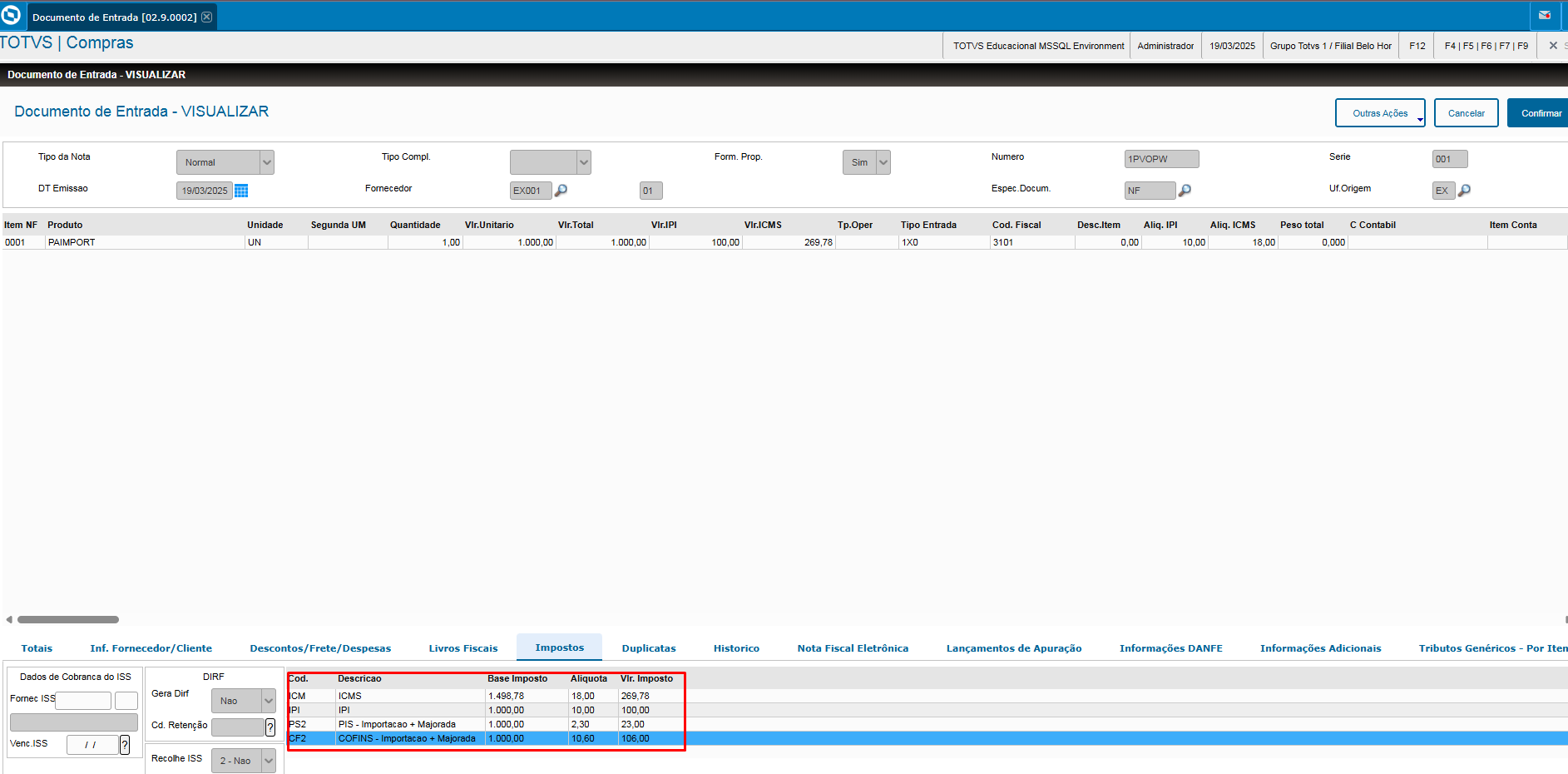
Task: Select the PAIMPORT product cell
Action: [145, 242]
